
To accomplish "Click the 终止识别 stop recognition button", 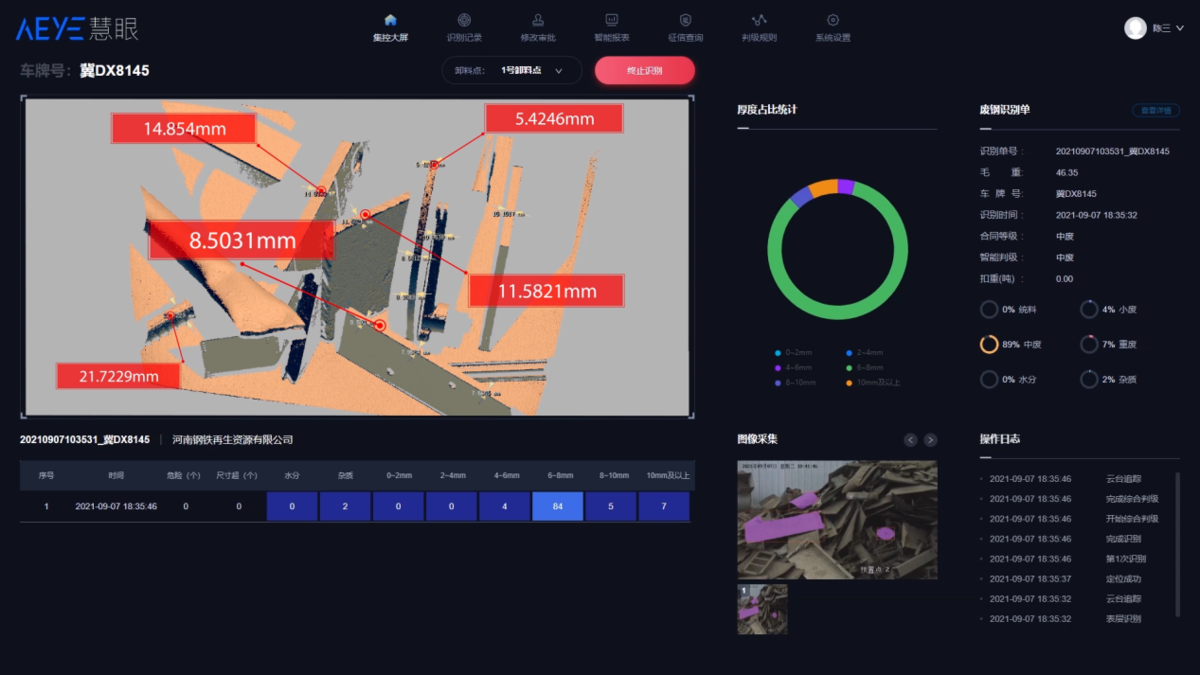I will point(644,71).
